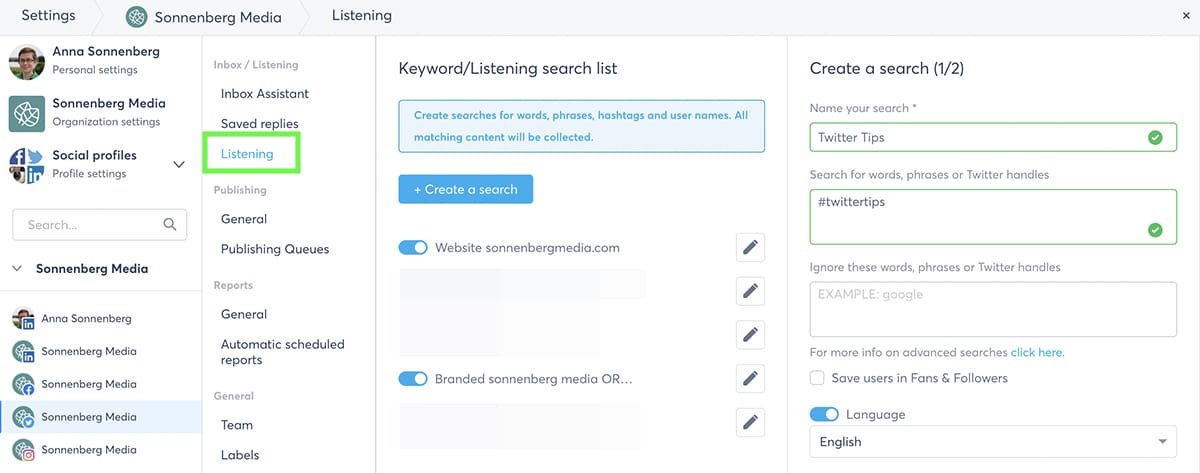Disable the Language toggle
This screenshot has width=1200, height=473.
[x=824, y=414]
